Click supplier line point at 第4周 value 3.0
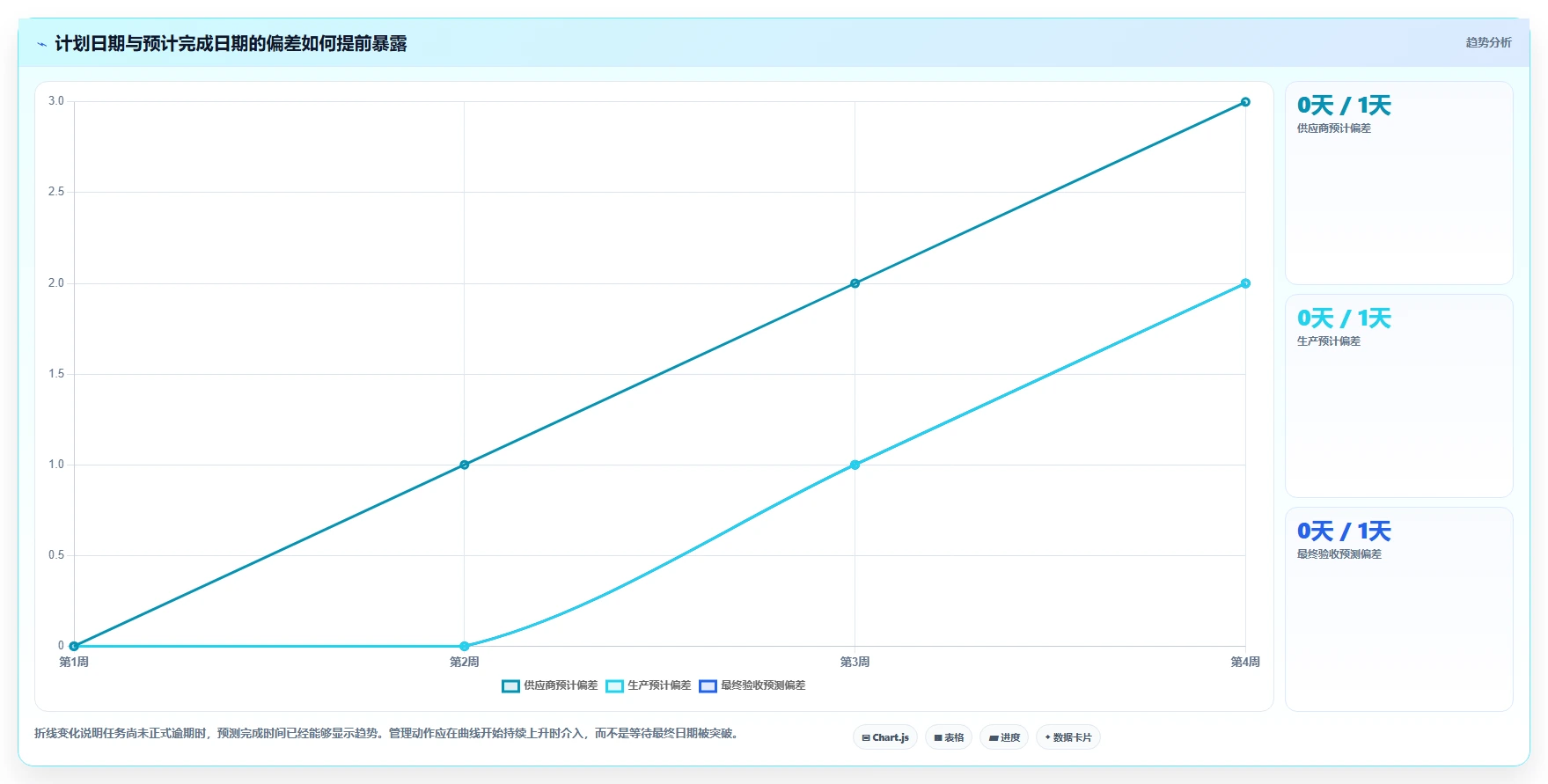 (x=1245, y=102)
